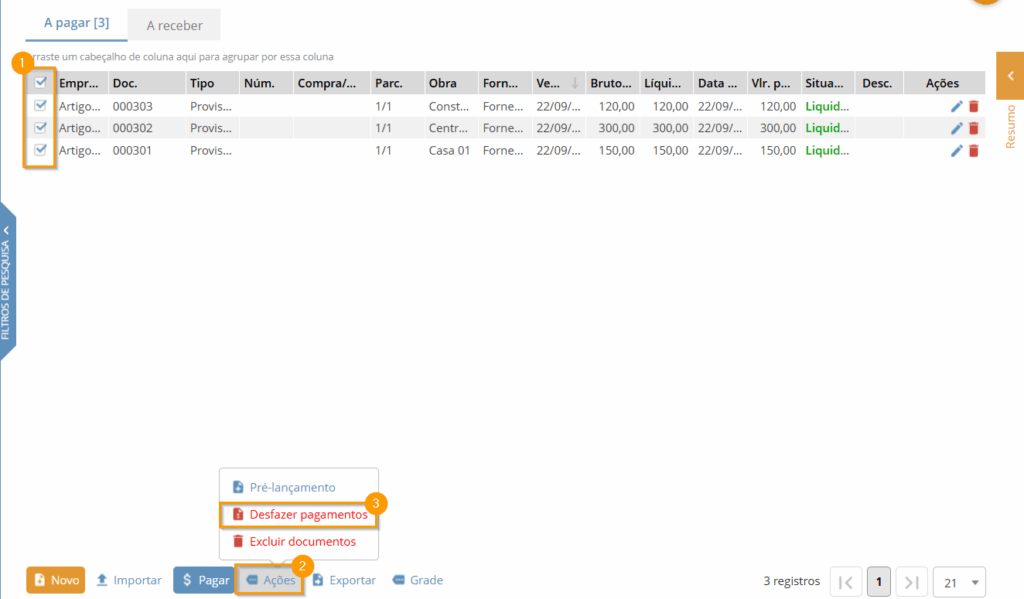This screenshot has width=1024, height=599.
Task: Delete document 000302 using trash icon
Action: 973,128
